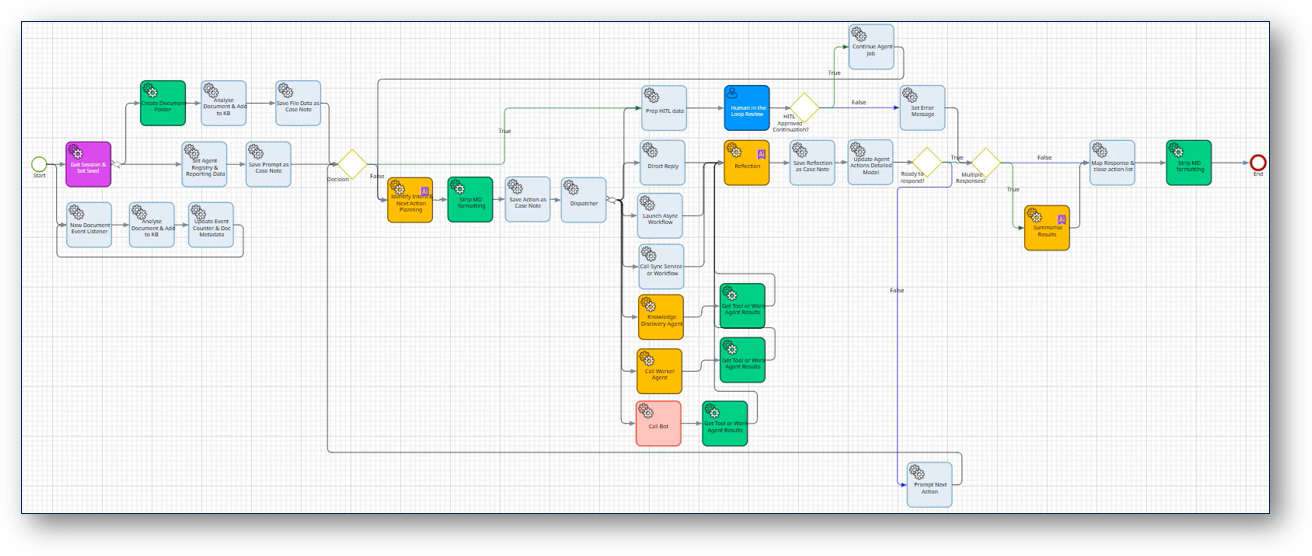Select the HITL Approved Continuation gateway diamond
The width and height of the screenshot is (1312, 556).
pos(804,109)
